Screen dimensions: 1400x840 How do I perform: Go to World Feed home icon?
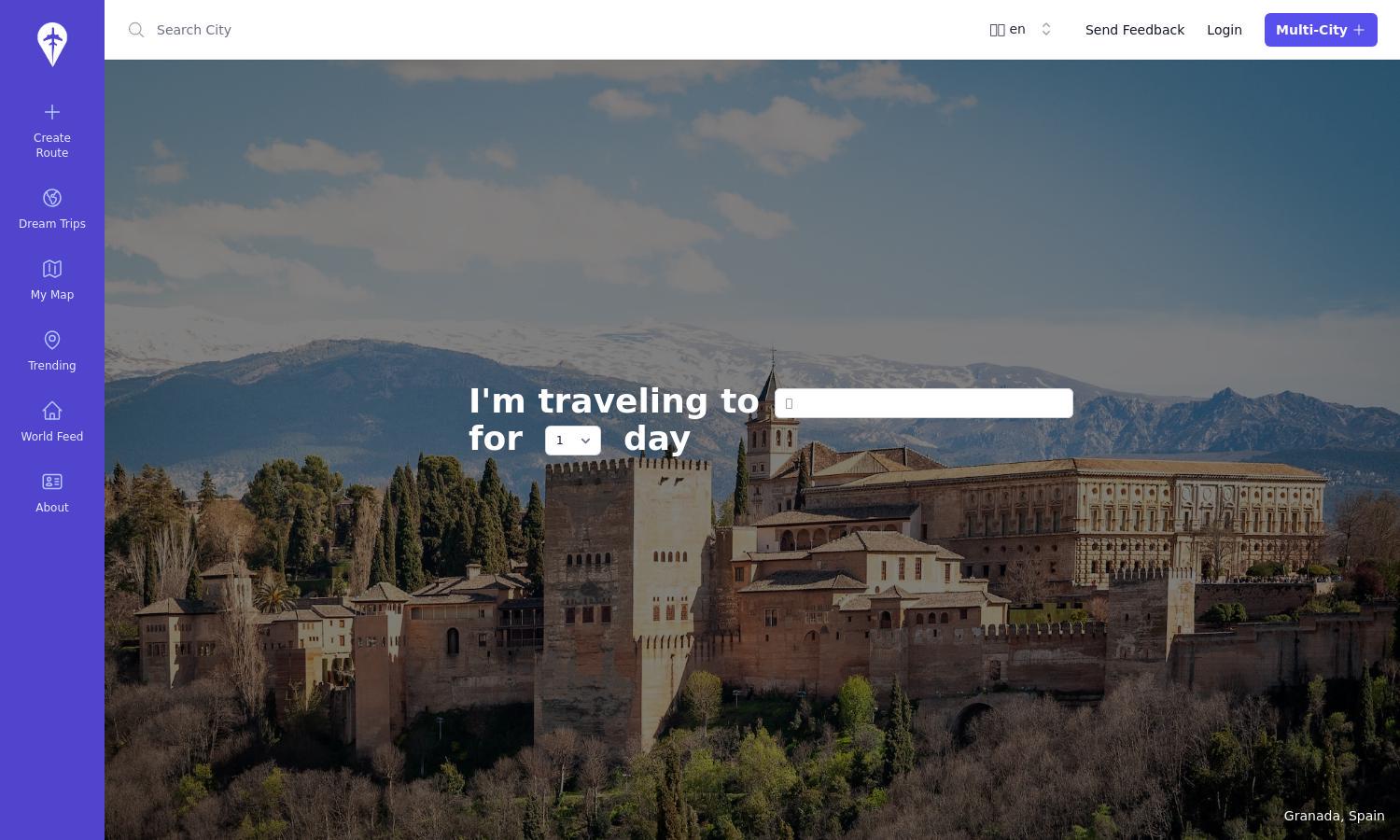pos(52,411)
